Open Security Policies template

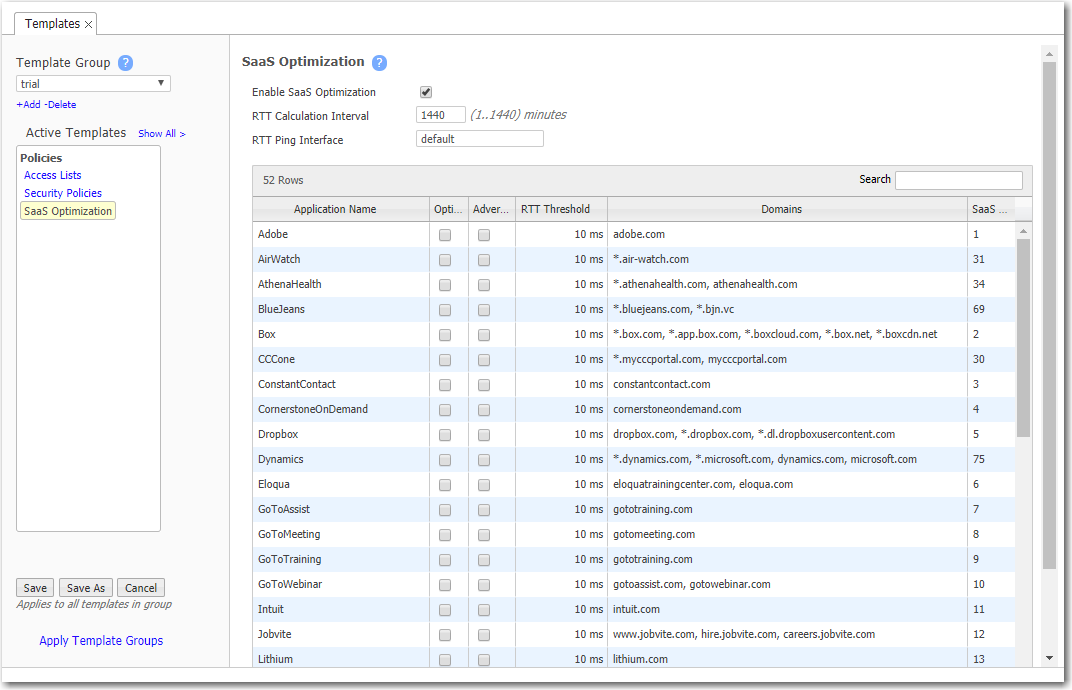63,193
